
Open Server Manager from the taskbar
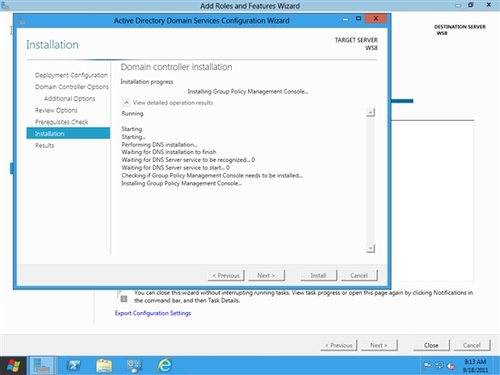(x=42, y=366)
